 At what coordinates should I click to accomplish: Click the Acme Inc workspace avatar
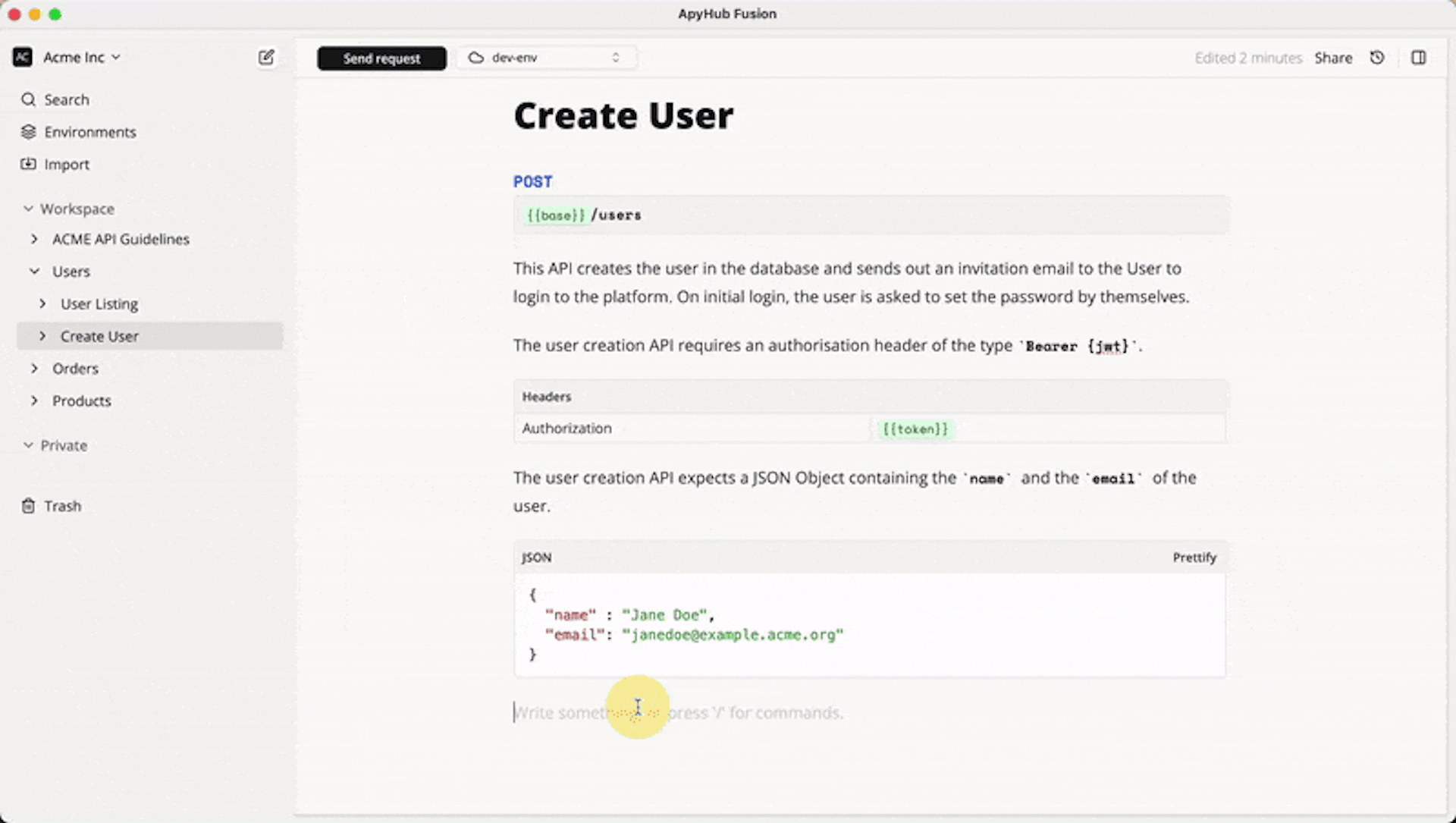(x=22, y=57)
